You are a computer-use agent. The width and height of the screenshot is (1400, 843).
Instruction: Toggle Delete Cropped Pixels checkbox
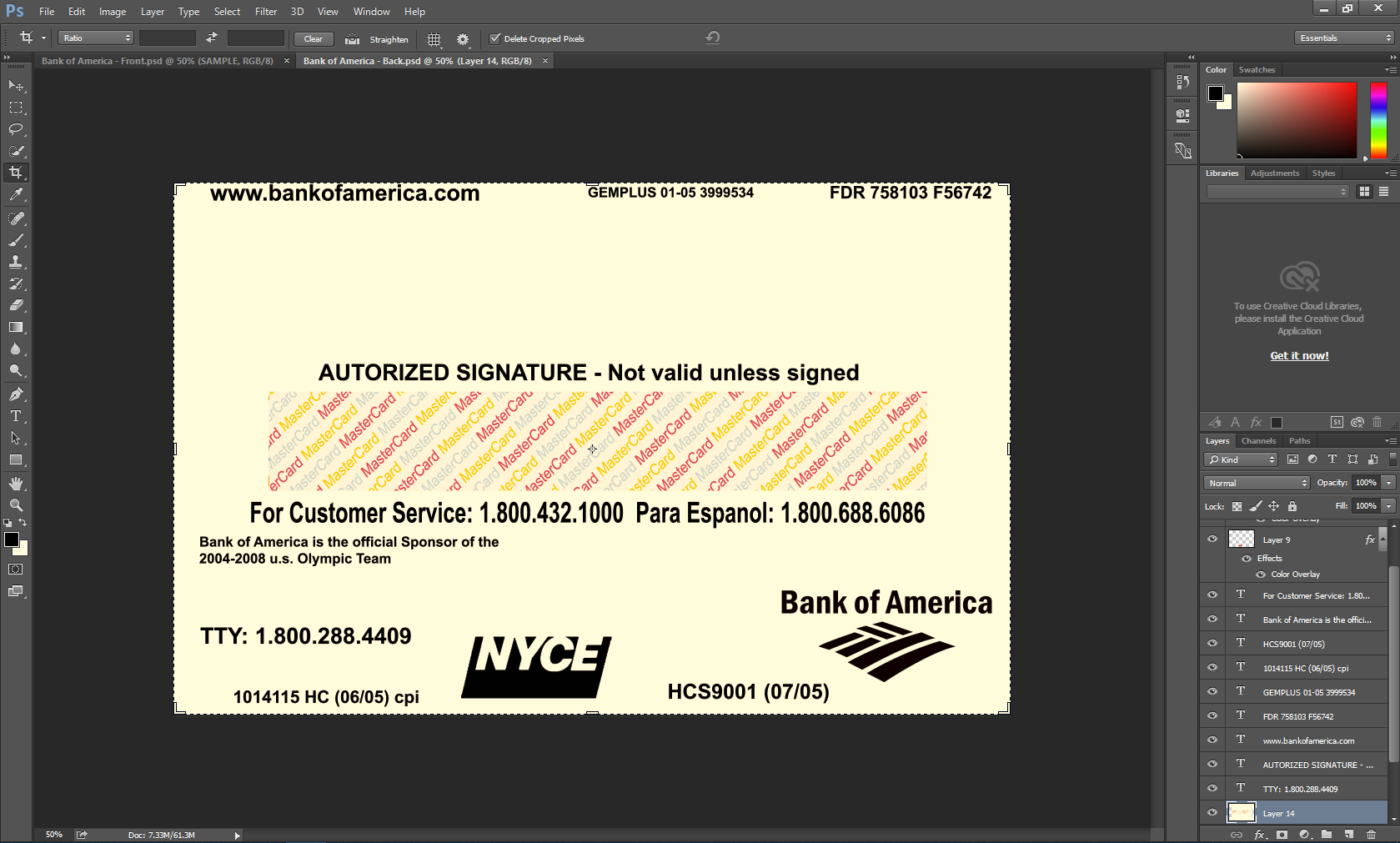point(494,38)
